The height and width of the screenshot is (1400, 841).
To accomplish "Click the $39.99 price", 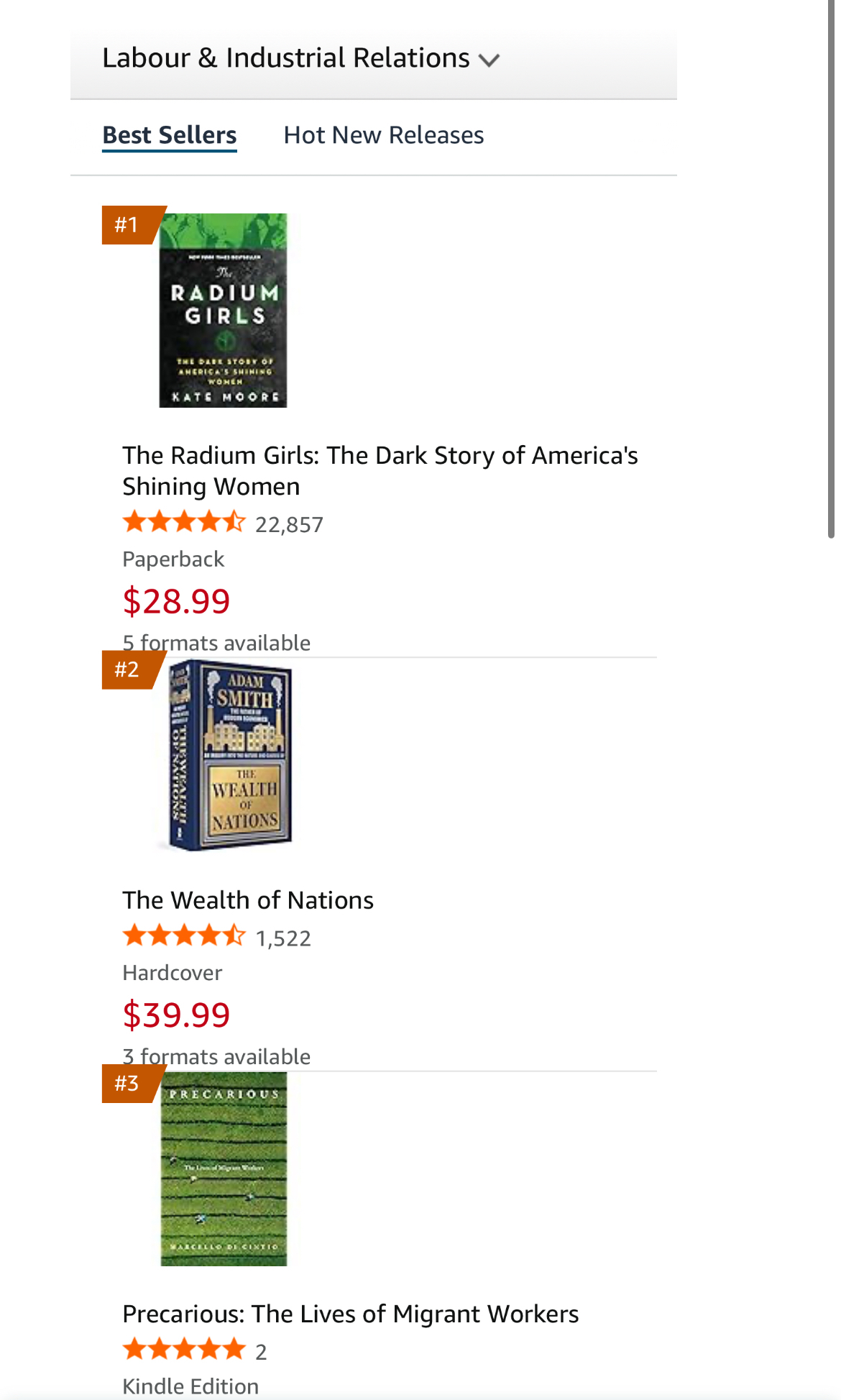I will click(x=176, y=1015).
